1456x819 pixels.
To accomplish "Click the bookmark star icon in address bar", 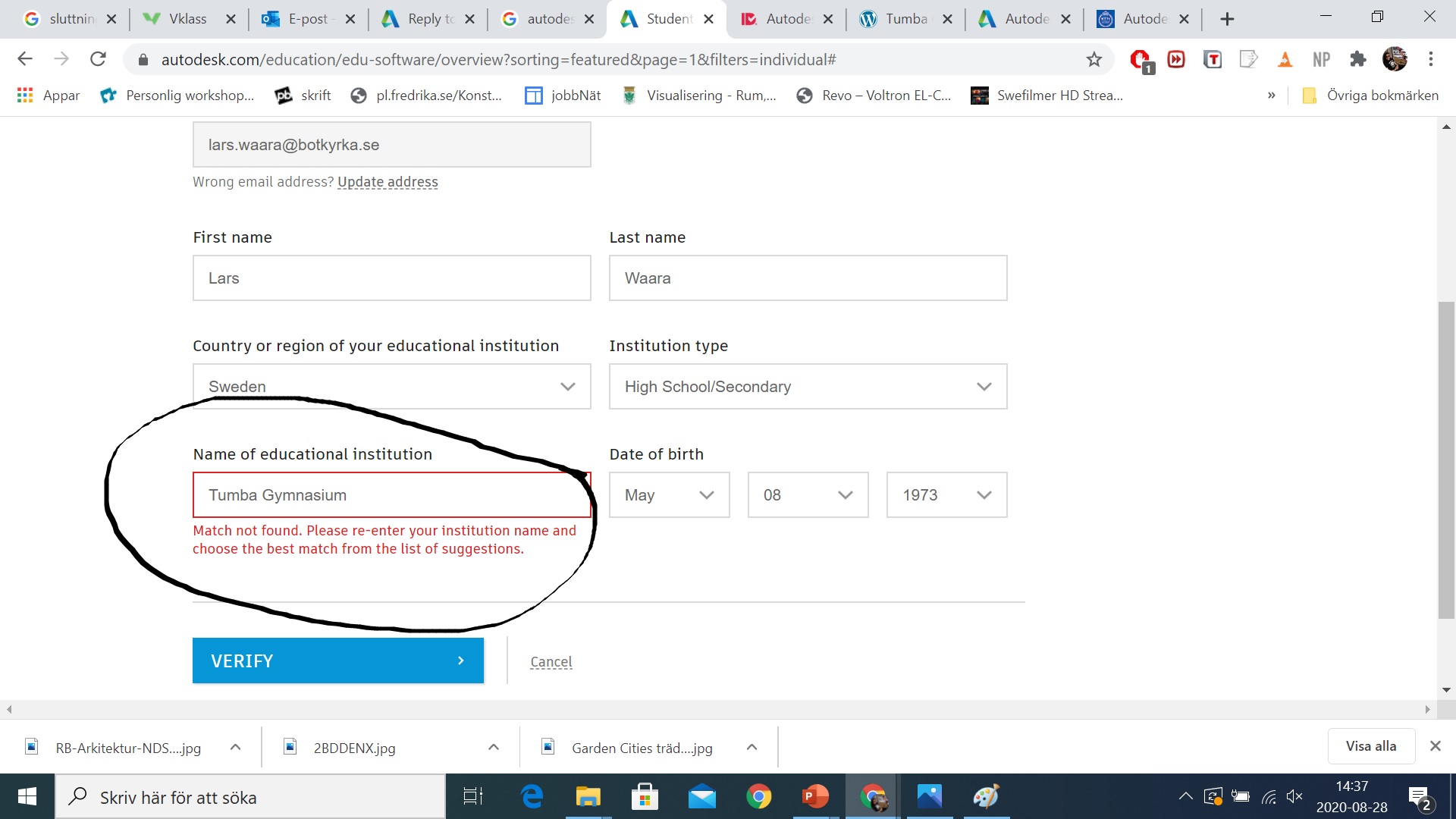I will pos(1094,59).
